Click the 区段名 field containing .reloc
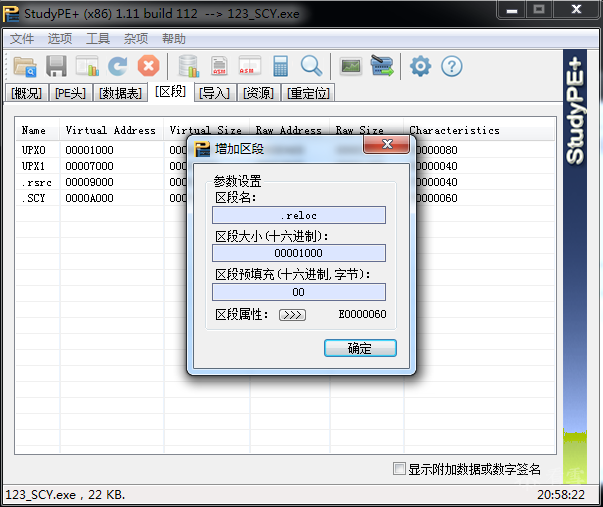This screenshot has height=507, width=603. [x=299, y=215]
